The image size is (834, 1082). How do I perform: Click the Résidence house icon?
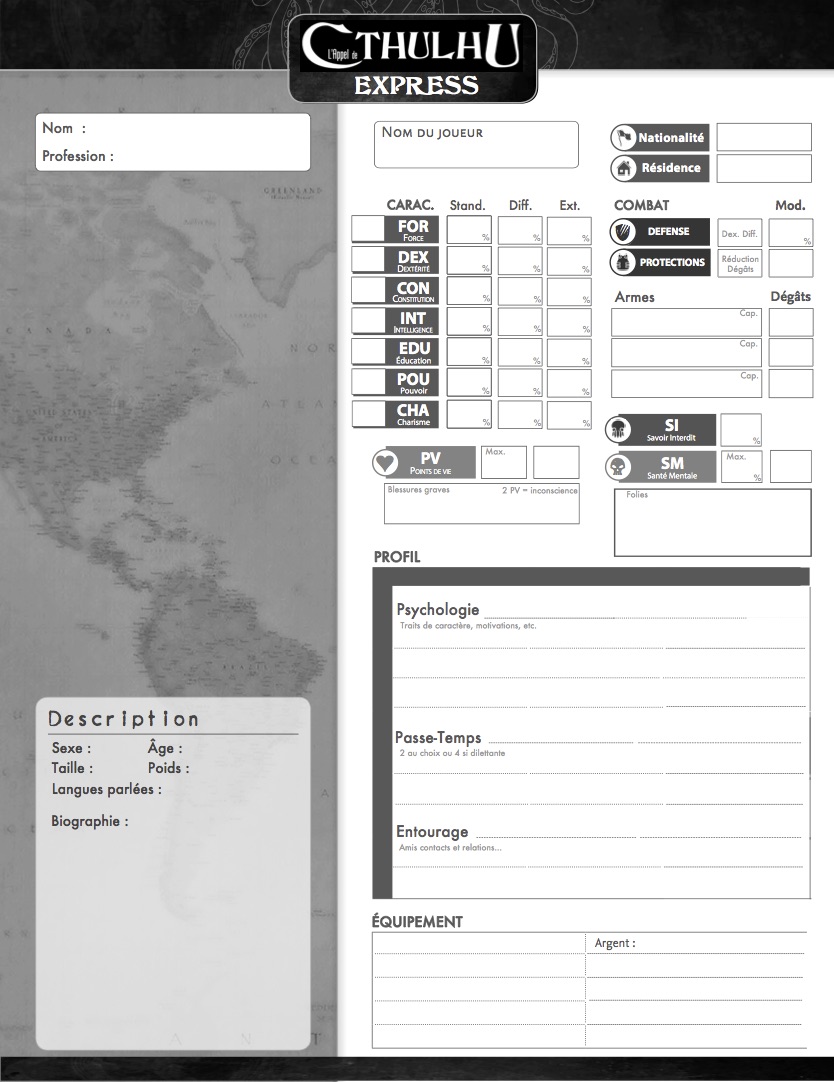[x=624, y=168]
